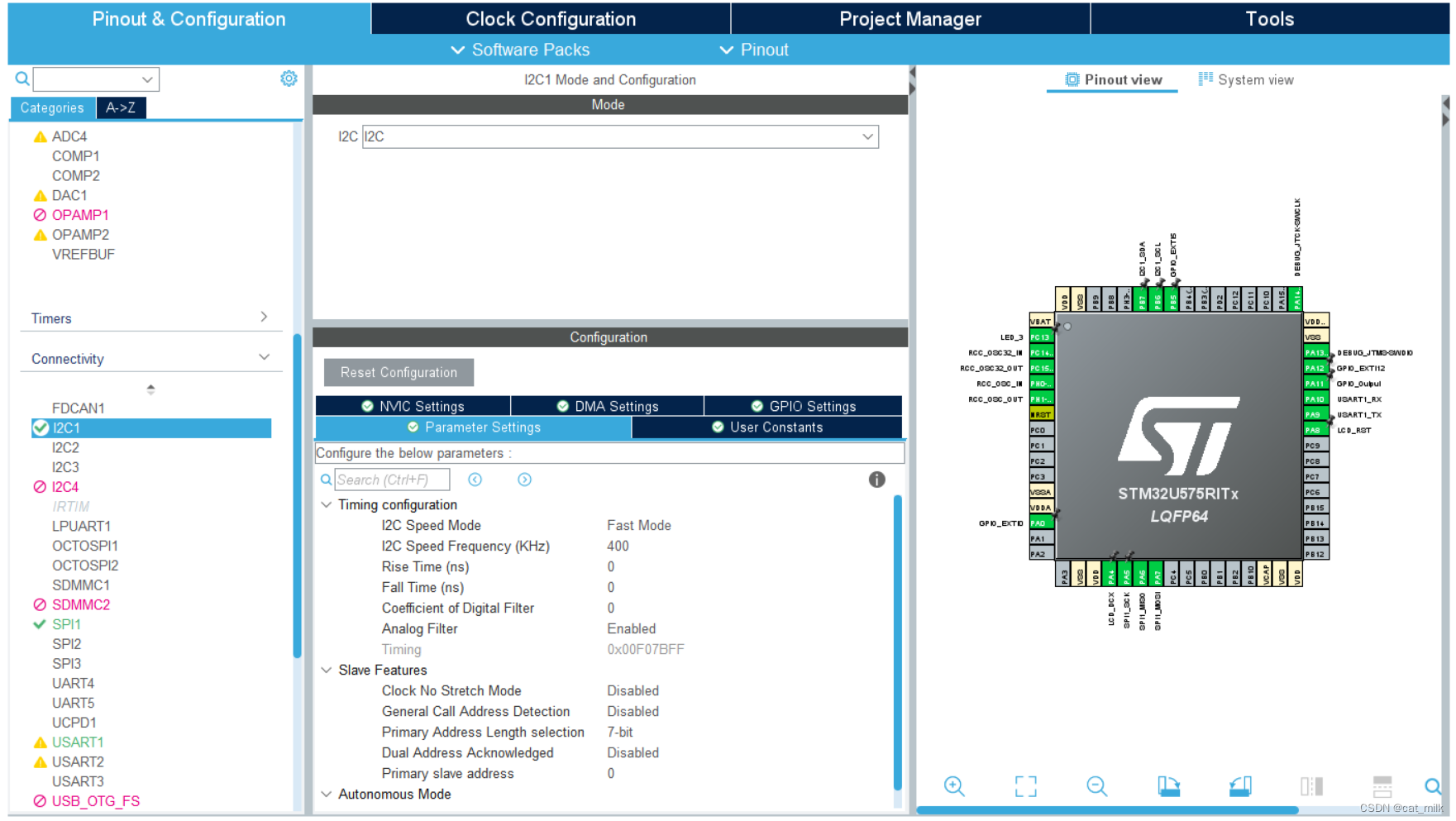Click the parameter search magnifier icon

[x=326, y=480]
